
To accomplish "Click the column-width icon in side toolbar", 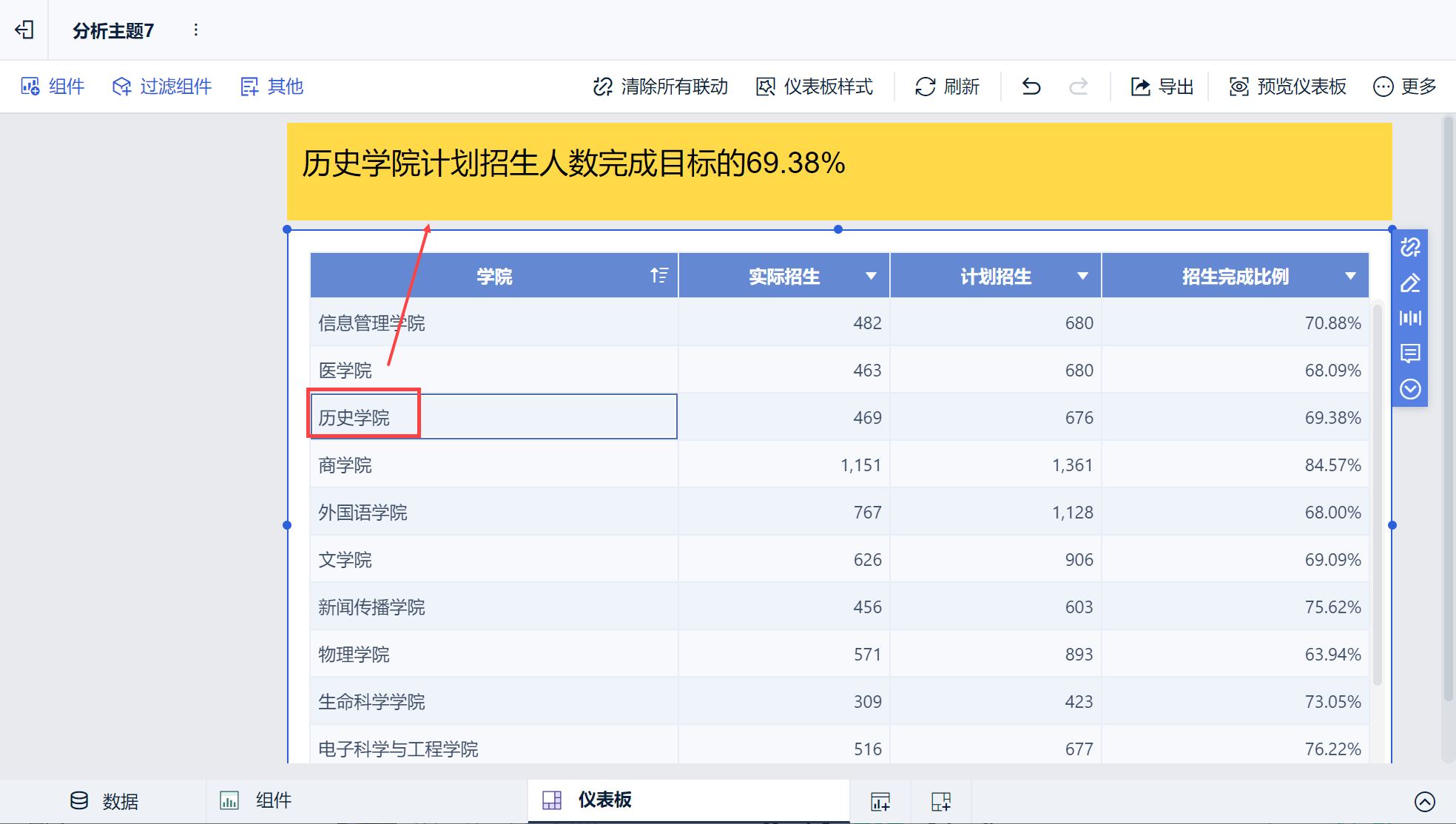I will [1410, 318].
